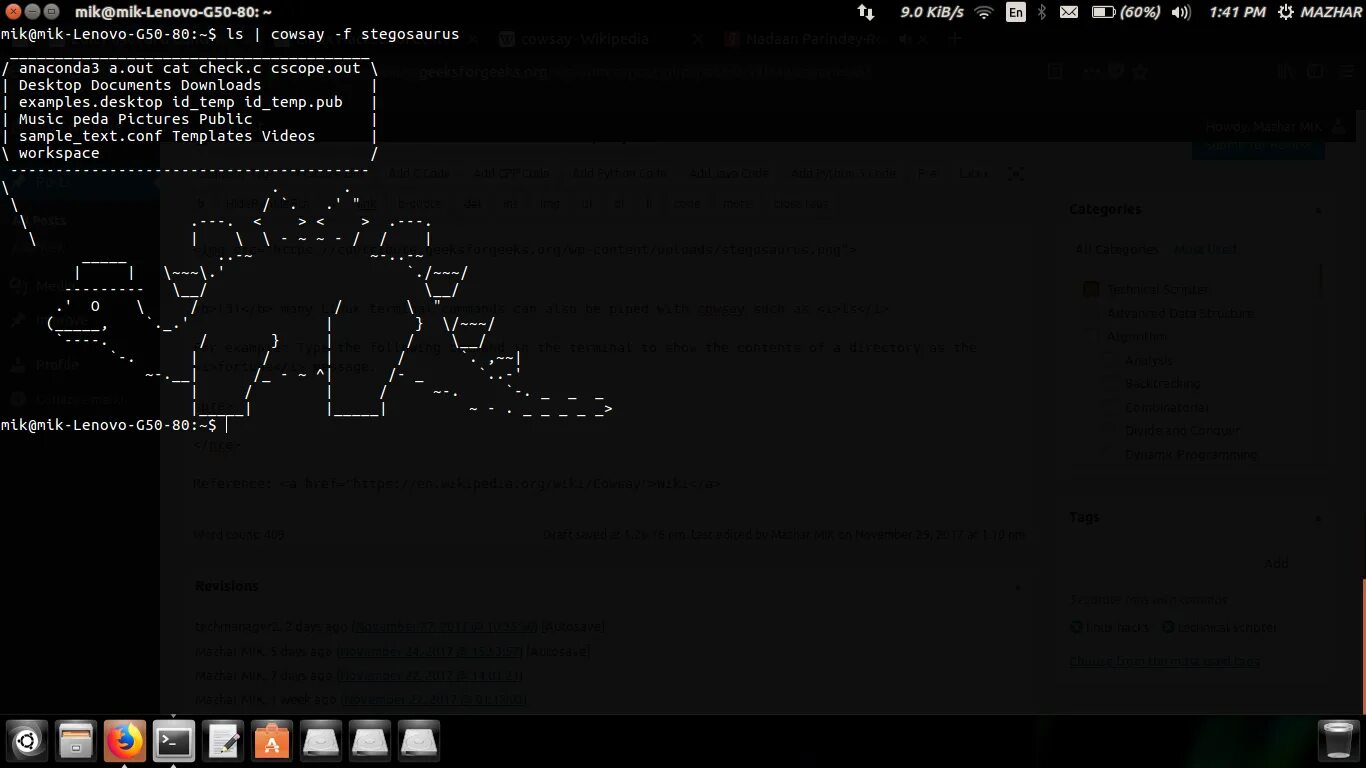1366x768 pixels.
Task: Click the Terminal icon in the dock
Action: click(174, 742)
